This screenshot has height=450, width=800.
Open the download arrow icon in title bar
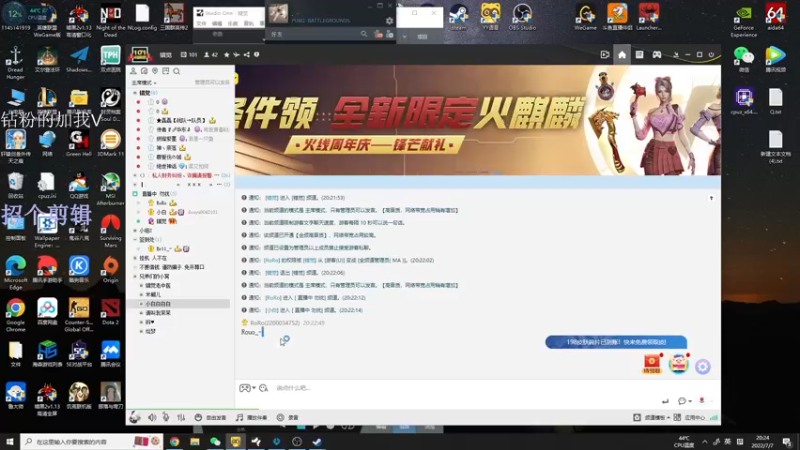676,55
